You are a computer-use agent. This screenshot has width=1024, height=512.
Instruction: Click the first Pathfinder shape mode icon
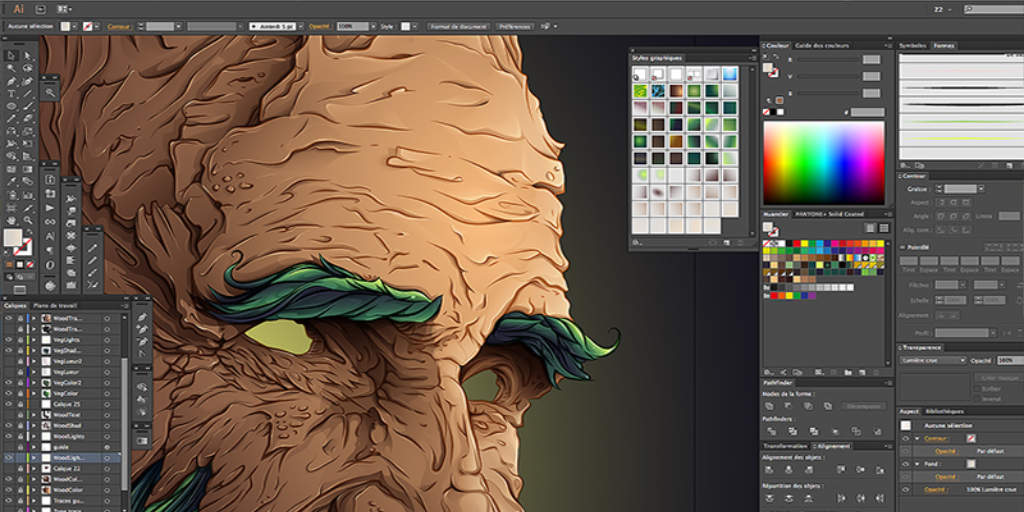click(x=769, y=406)
